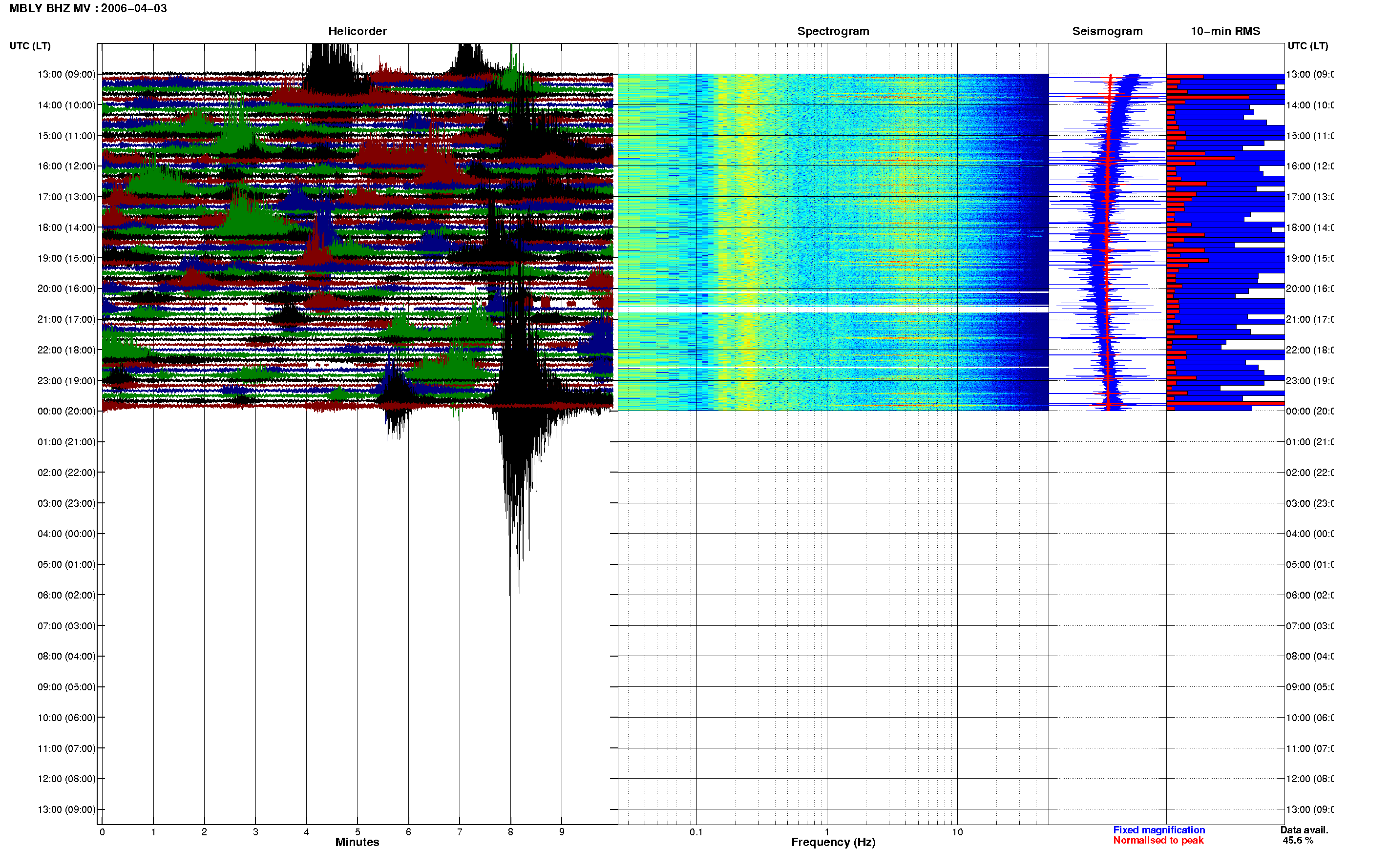1389x868 pixels.
Task: Select the Seismogram panel heading
Action: click(x=1107, y=32)
